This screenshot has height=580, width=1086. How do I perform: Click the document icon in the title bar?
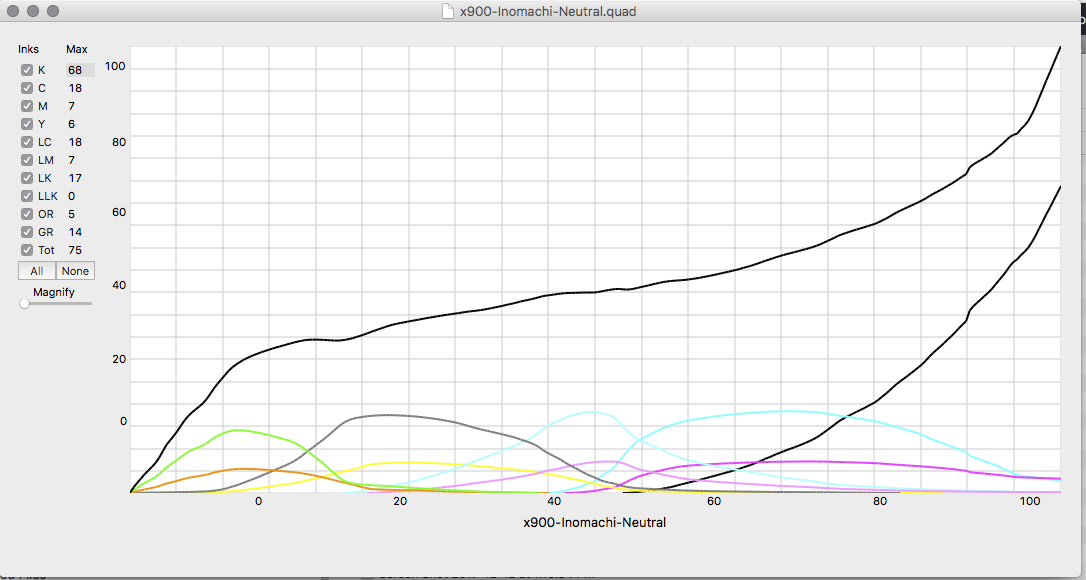coord(447,11)
